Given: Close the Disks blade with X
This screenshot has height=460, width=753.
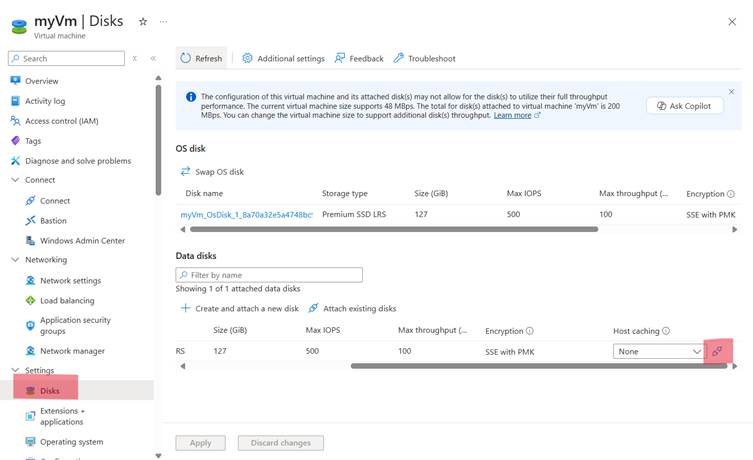Looking at the screenshot, I should 732,22.
